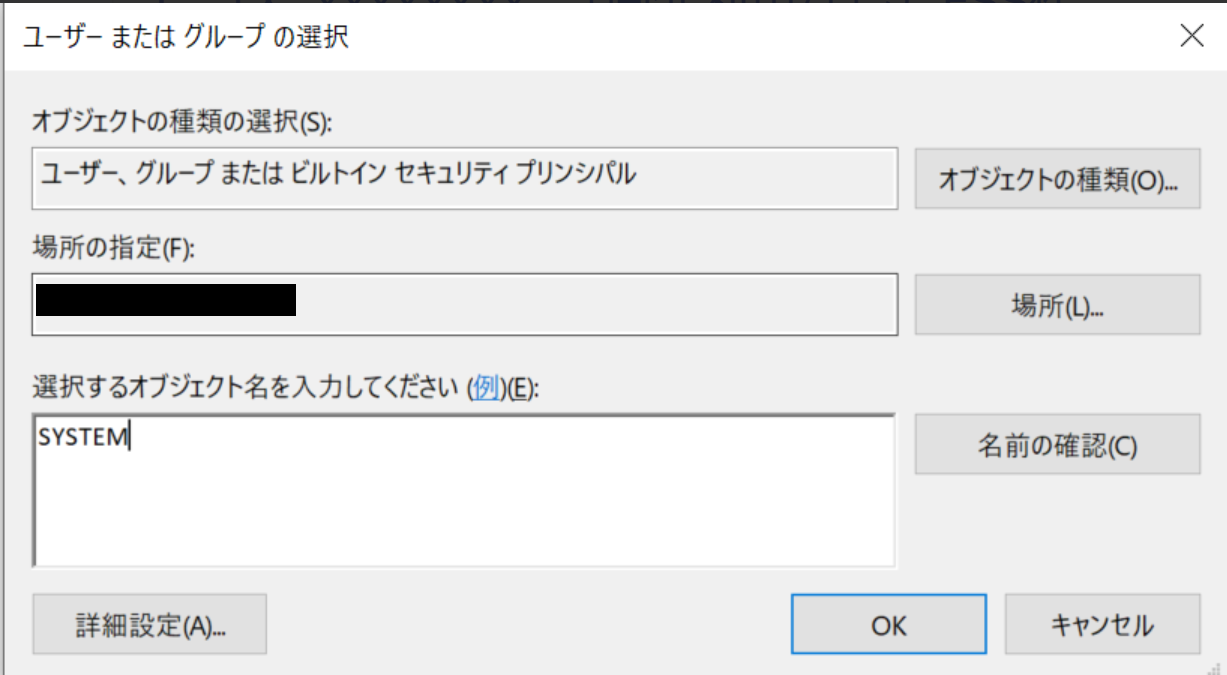The width and height of the screenshot is (1227, 675).
Task: Close the ユーザー または グループ の選択 dialog
Action: [x=1191, y=37]
